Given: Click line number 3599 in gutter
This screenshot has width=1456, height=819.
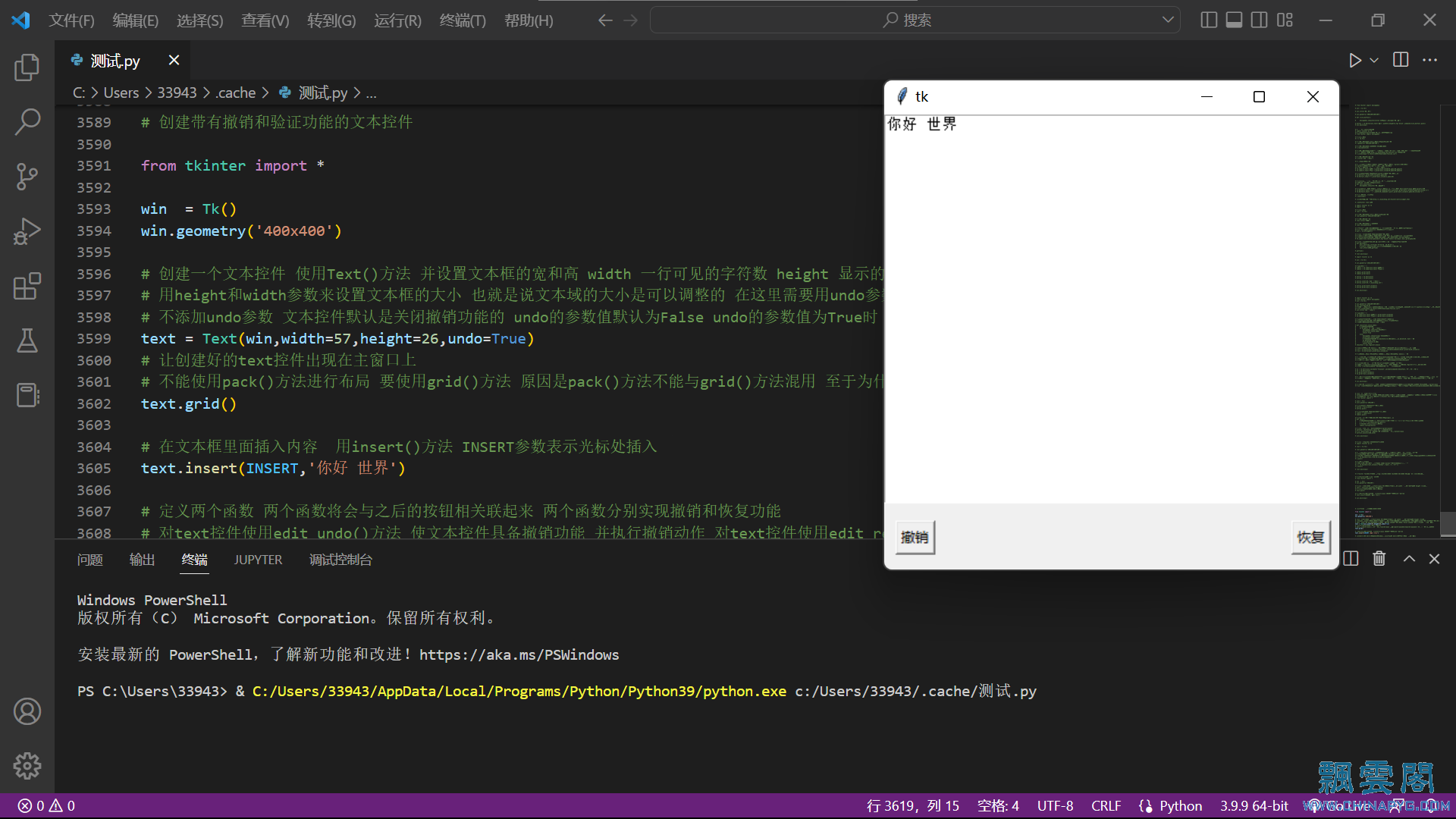Looking at the screenshot, I should (x=93, y=339).
